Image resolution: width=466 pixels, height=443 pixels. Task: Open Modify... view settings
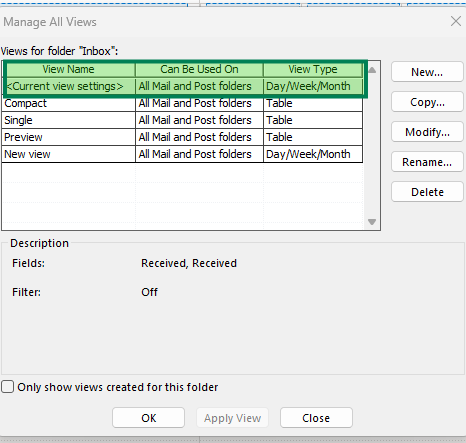427,132
